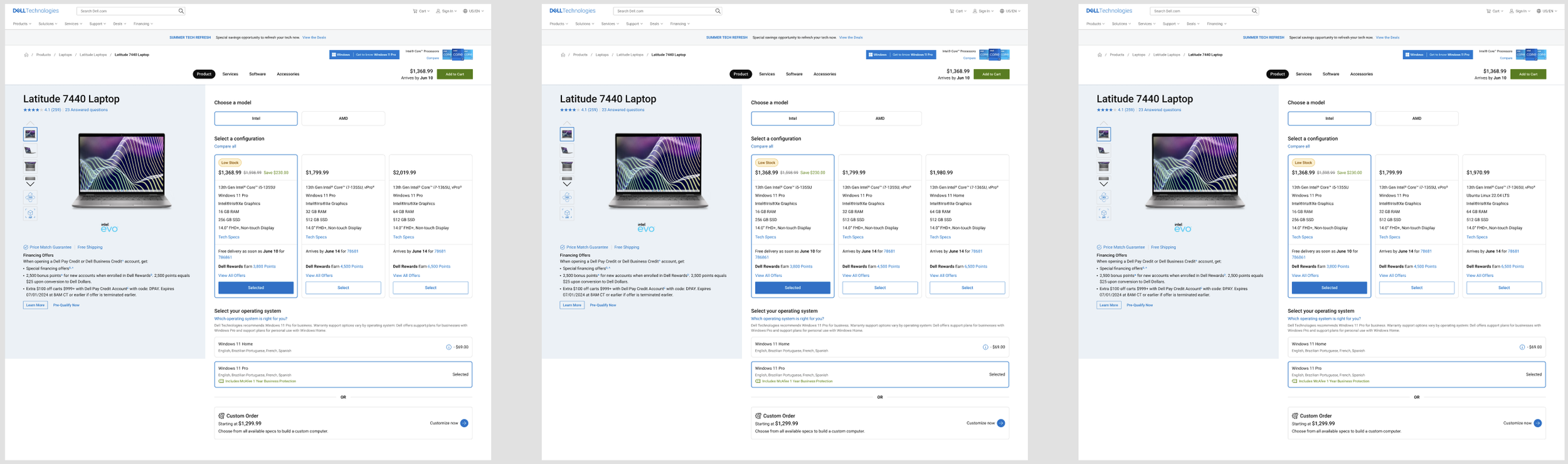Expand the Cart dropdown in the middle page
The image size is (1568, 464).
958,11
